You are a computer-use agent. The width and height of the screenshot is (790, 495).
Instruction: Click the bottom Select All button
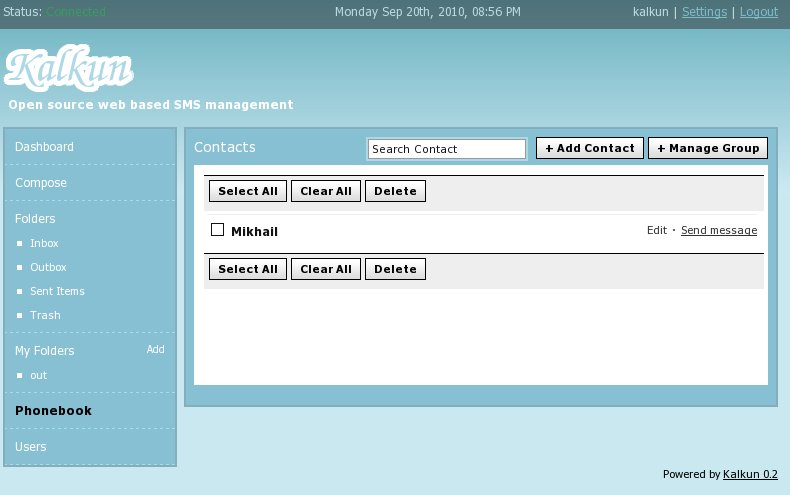248,269
